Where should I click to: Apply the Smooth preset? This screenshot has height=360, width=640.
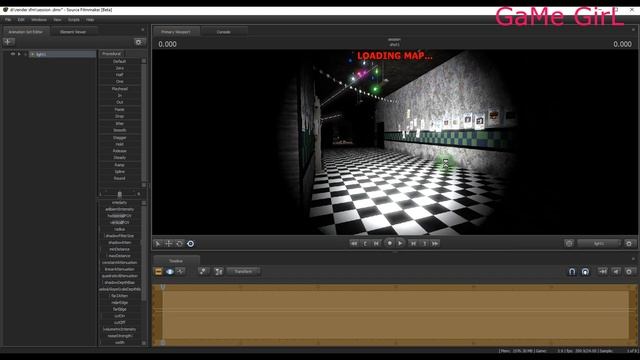(x=120, y=130)
